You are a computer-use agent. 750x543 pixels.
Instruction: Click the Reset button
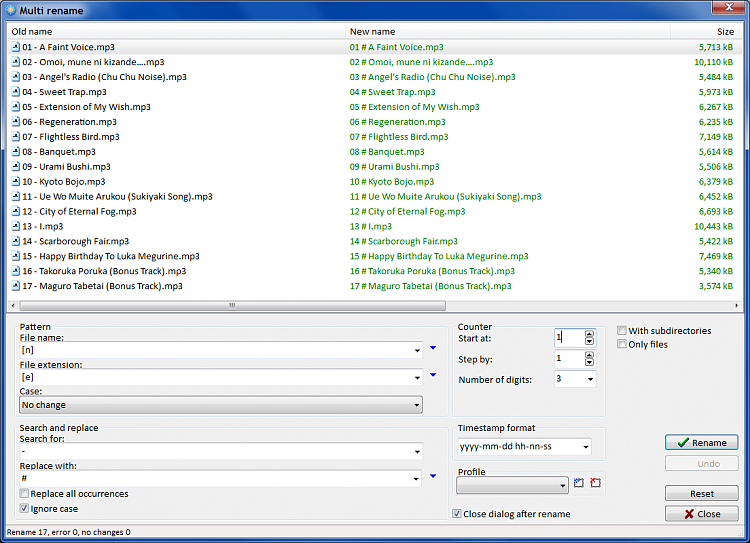[702, 493]
